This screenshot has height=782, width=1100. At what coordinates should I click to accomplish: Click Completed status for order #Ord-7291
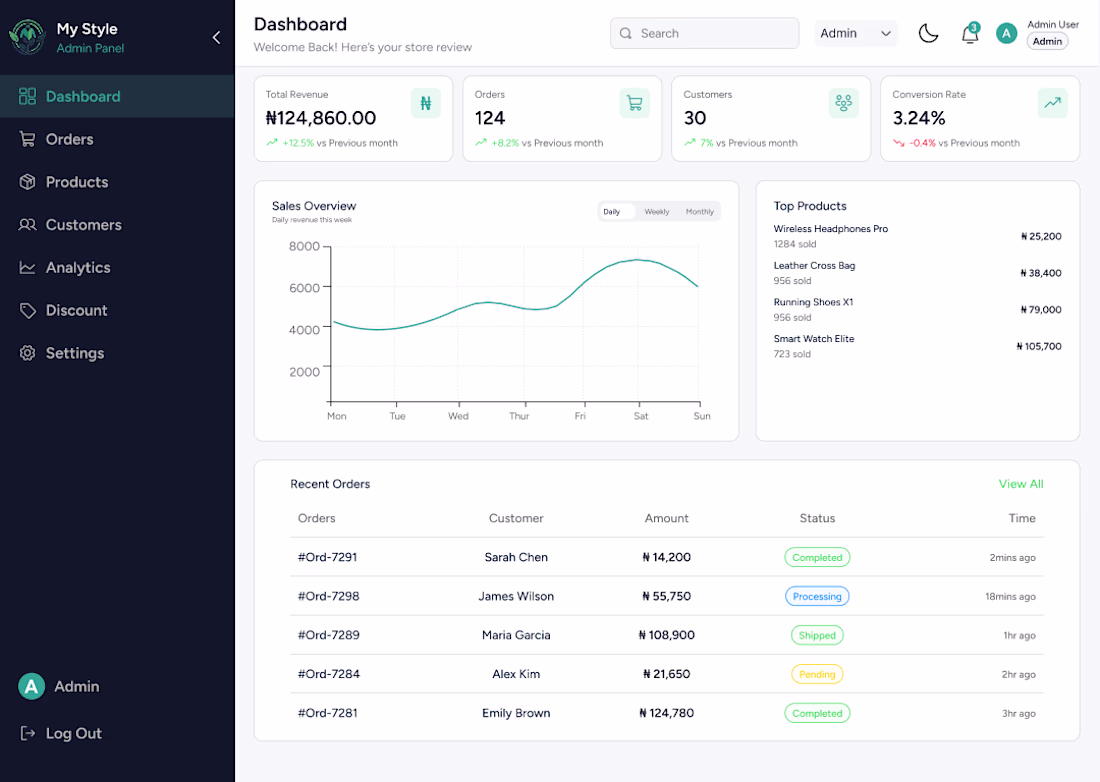coord(817,557)
